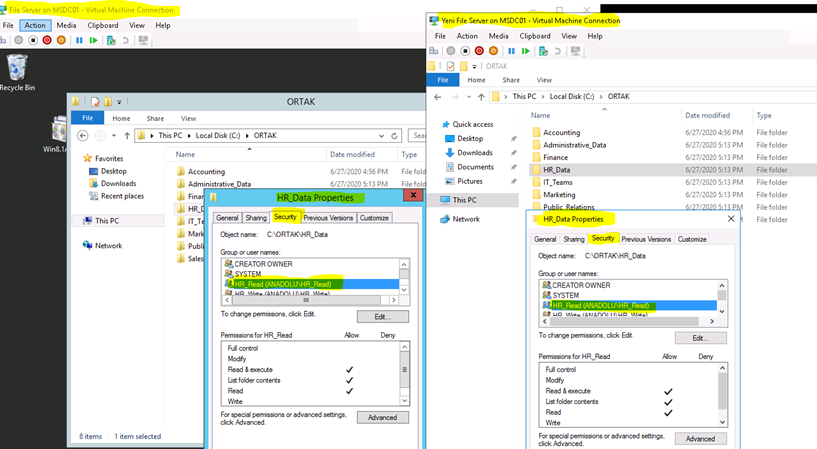The height and width of the screenshot is (449, 817).
Task: Click Ctrl+Alt+Delete icon in Yeni File Server toolbar
Action: tap(434, 51)
